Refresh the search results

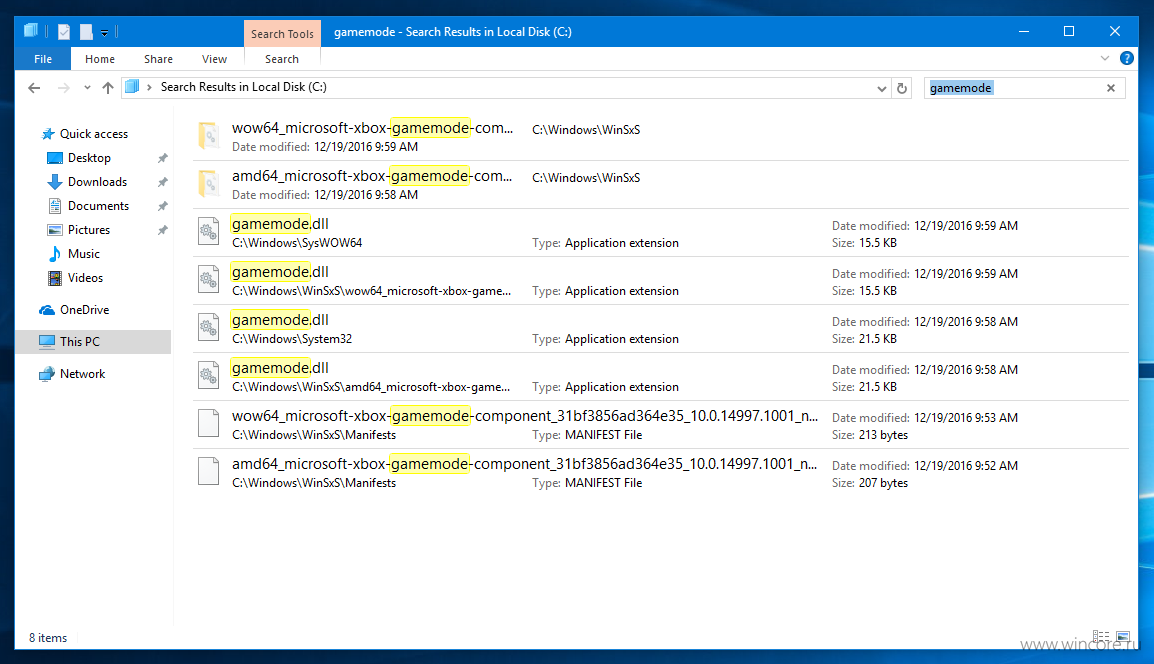point(902,88)
